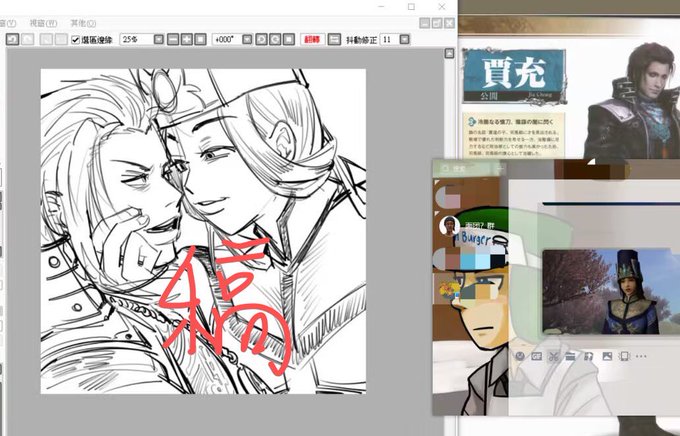Image resolution: width=680 pixels, height=436 pixels.
Task: Rotate the canvas clockwise
Action: click(x=275, y=39)
